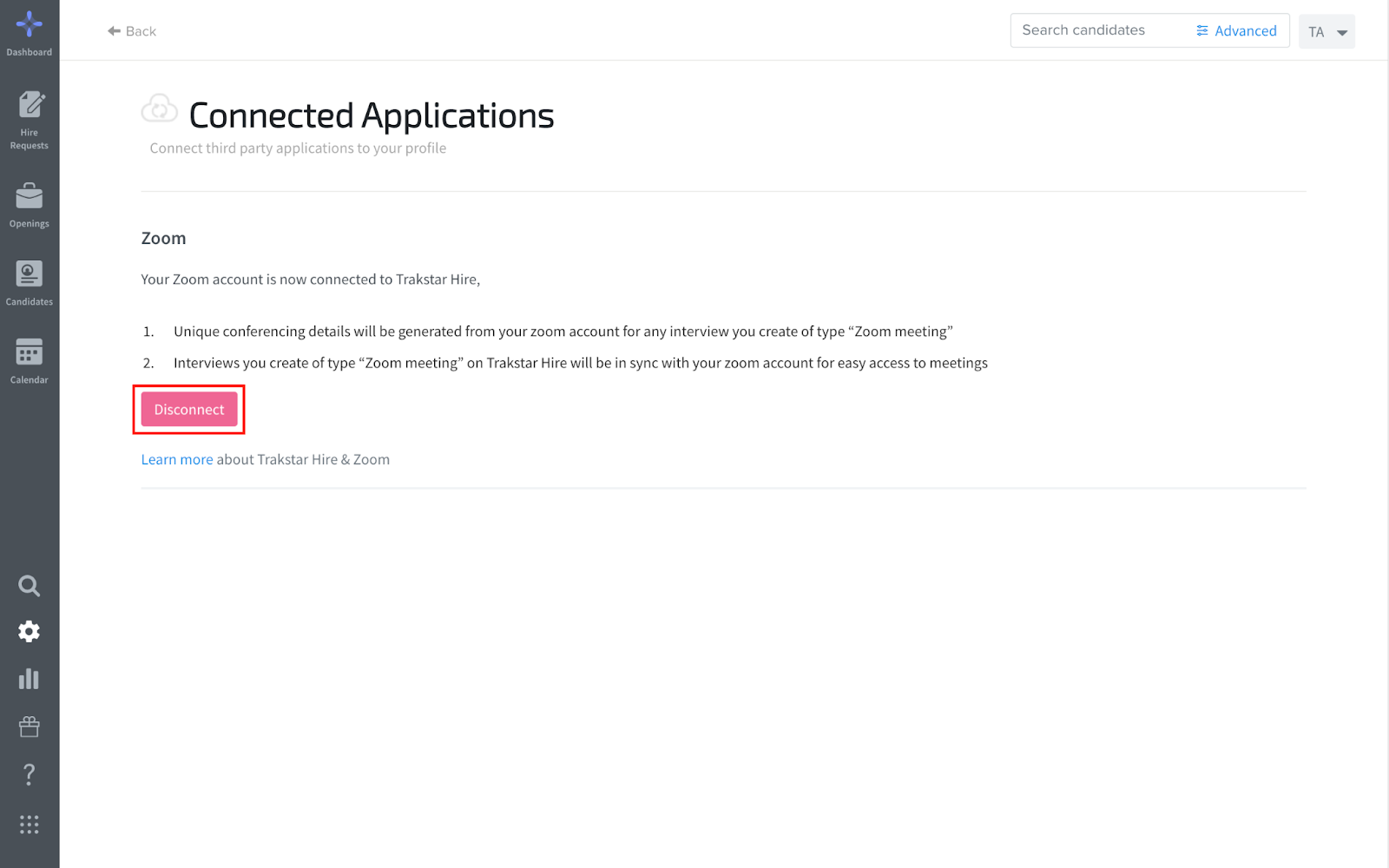Screen dimensions: 1389x868
Task: Go Back to previous page
Action: click(132, 31)
